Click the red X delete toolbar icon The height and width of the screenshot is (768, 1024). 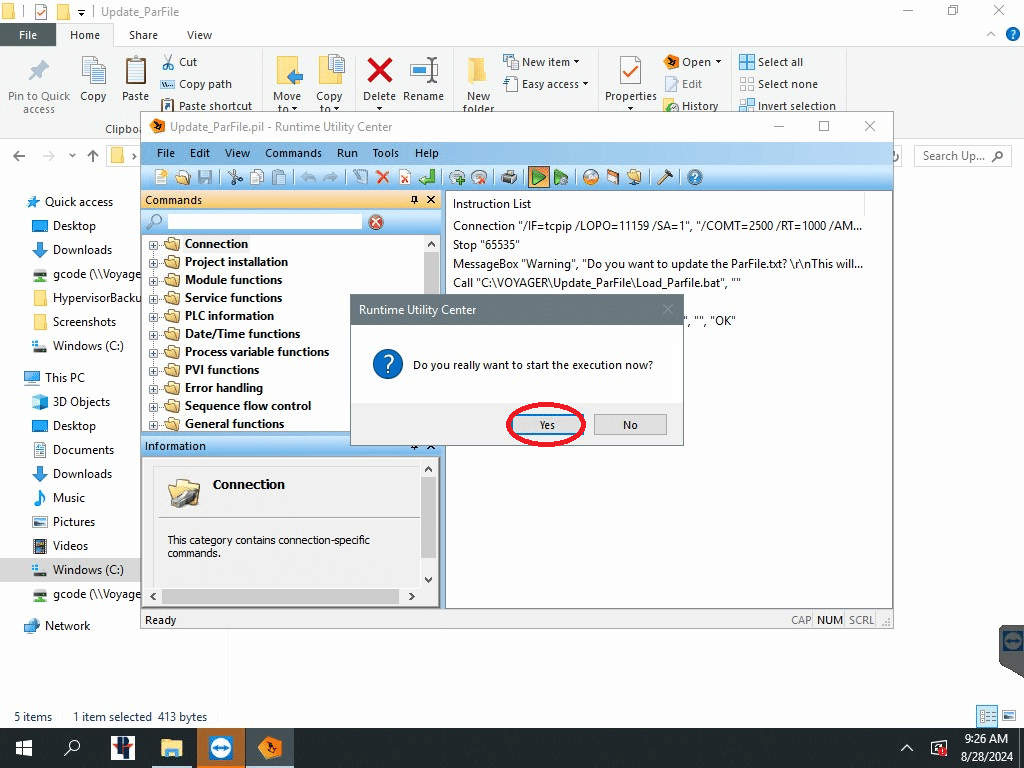382,177
